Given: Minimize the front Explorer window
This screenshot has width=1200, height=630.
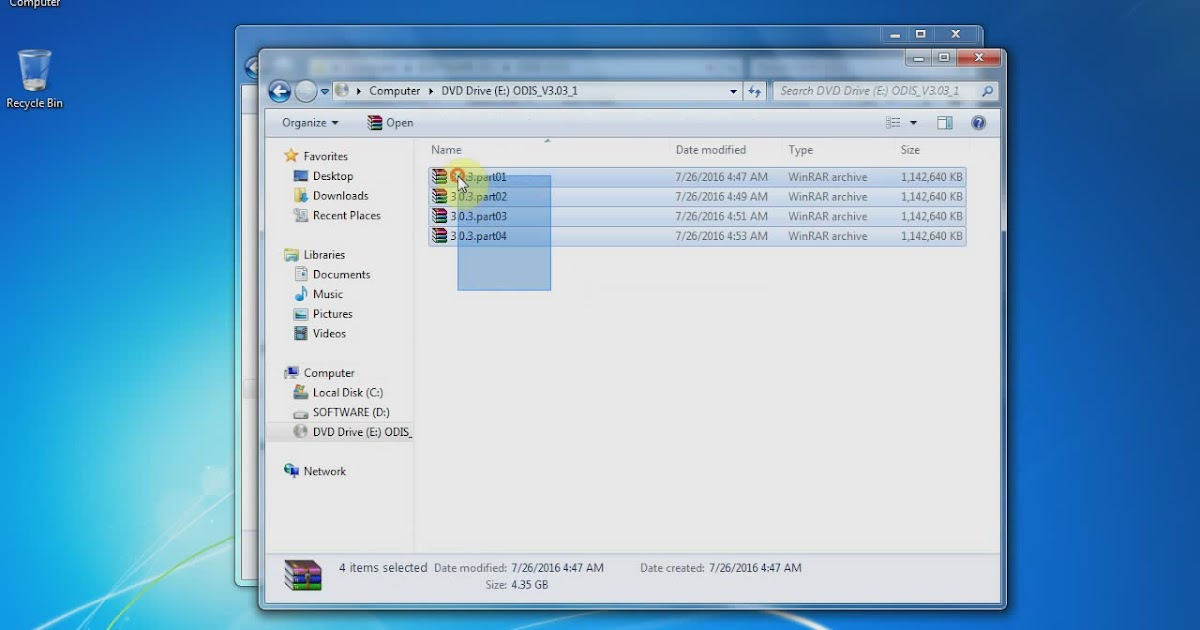Looking at the screenshot, I should [917, 58].
